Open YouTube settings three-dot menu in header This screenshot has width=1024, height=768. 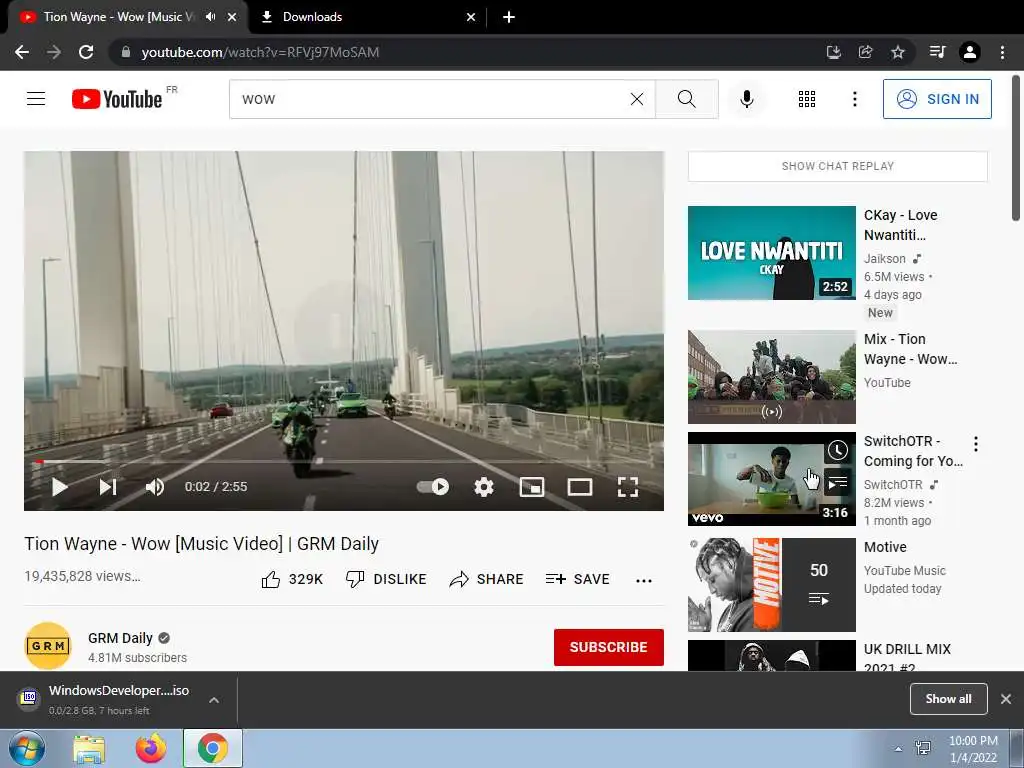point(854,99)
